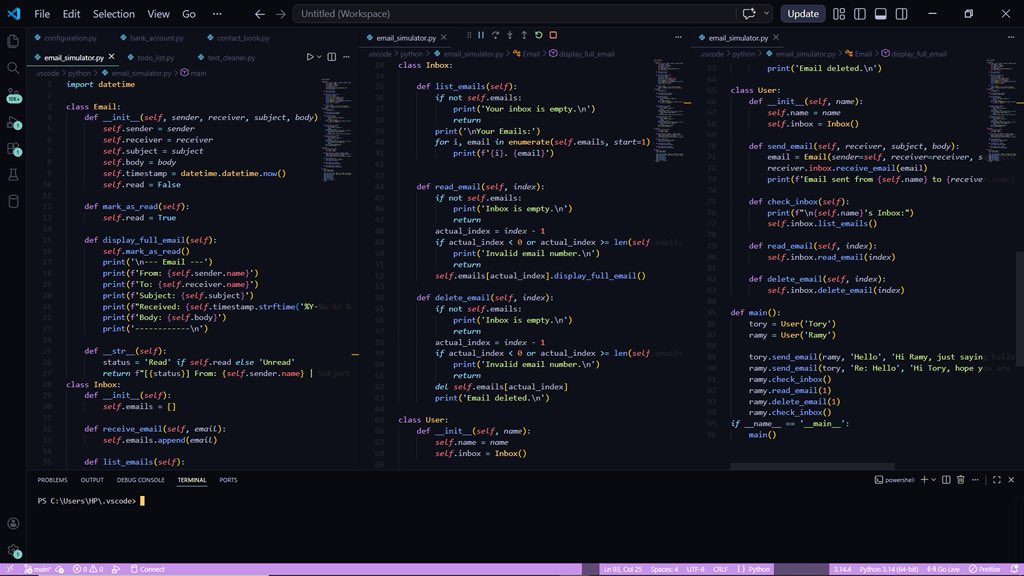The width and height of the screenshot is (1024, 576).
Task: Toggle the bottom Panel visibility
Action: (x=881, y=14)
